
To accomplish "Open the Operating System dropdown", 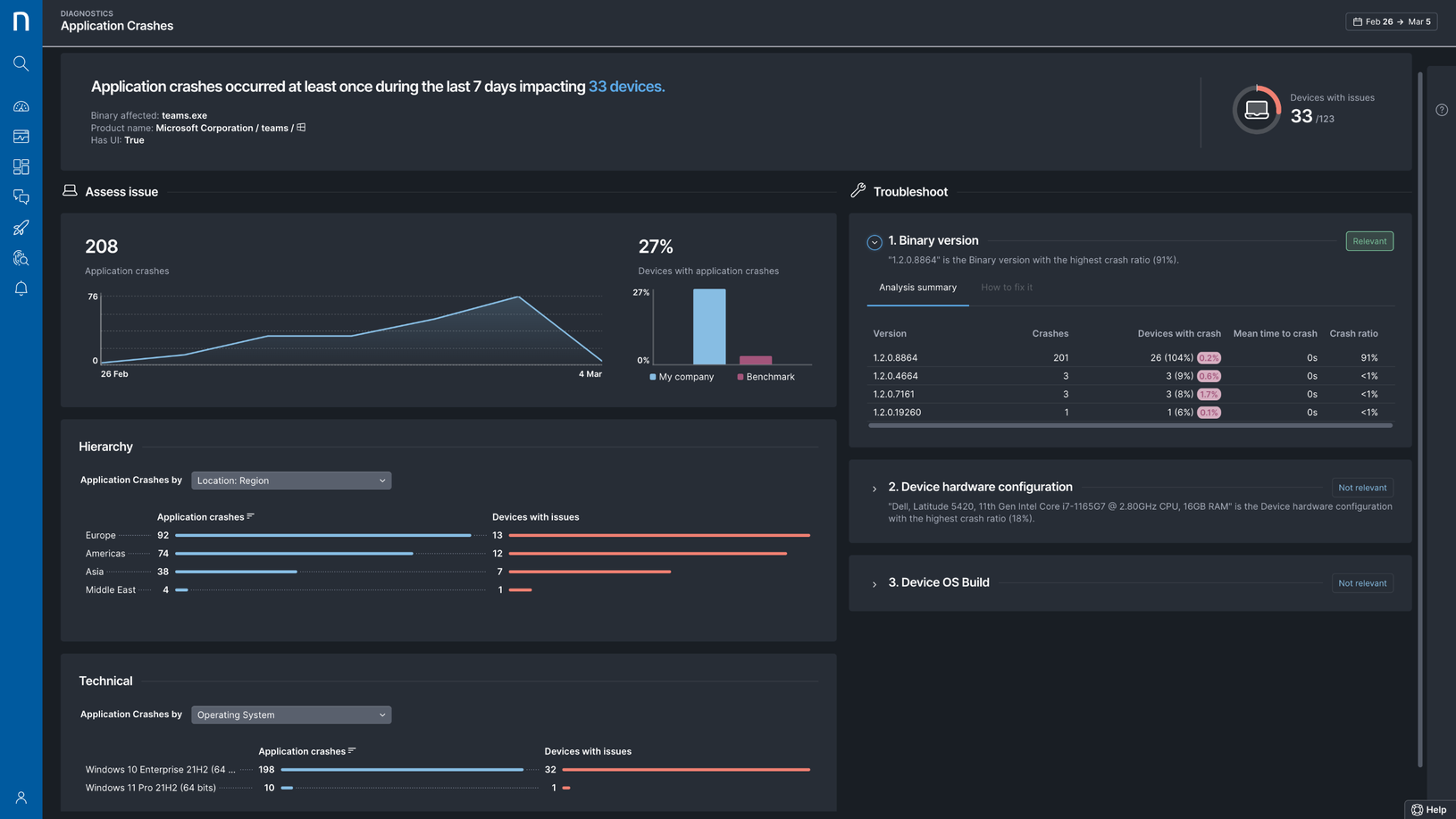I will [290, 715].
